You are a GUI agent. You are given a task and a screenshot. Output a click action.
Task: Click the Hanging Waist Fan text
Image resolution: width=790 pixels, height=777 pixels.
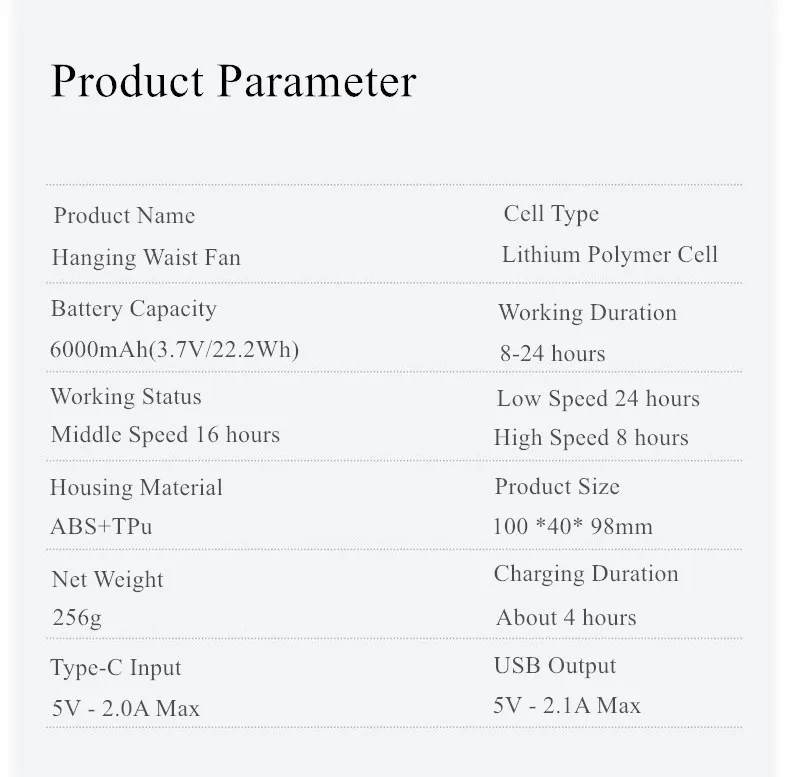(146, 257)
